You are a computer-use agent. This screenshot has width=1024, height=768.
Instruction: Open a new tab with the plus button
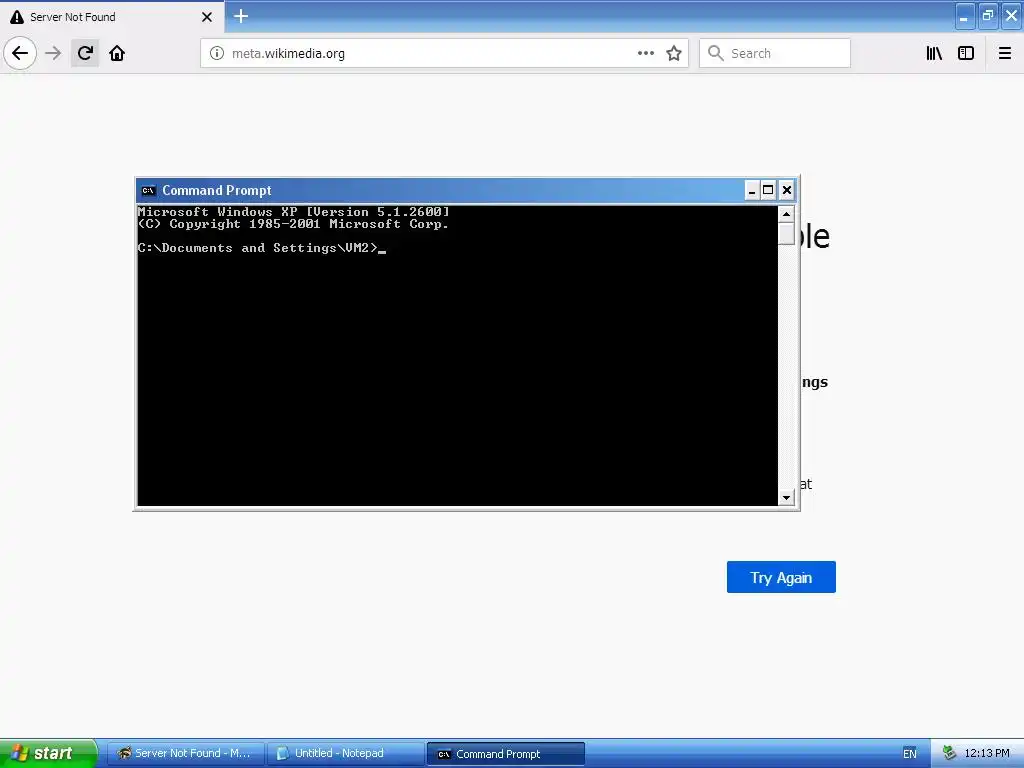(x=241, y=16)
